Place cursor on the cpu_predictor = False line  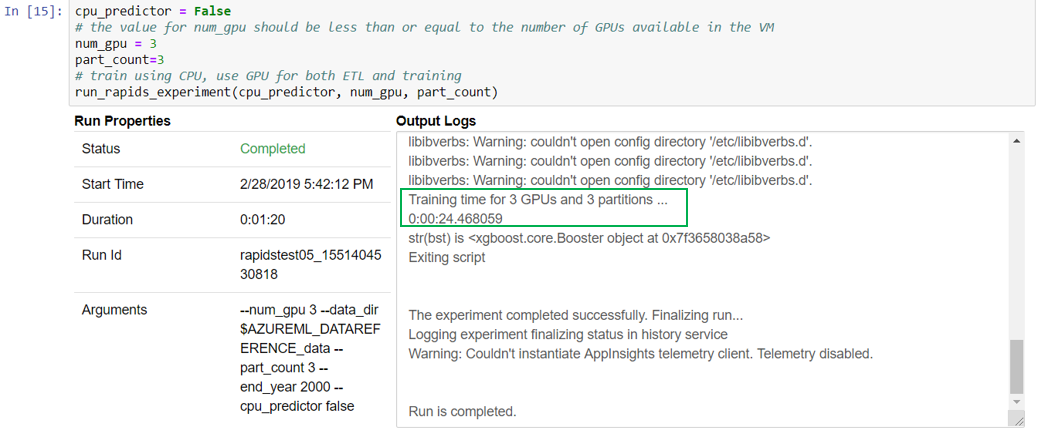point(153,12)
